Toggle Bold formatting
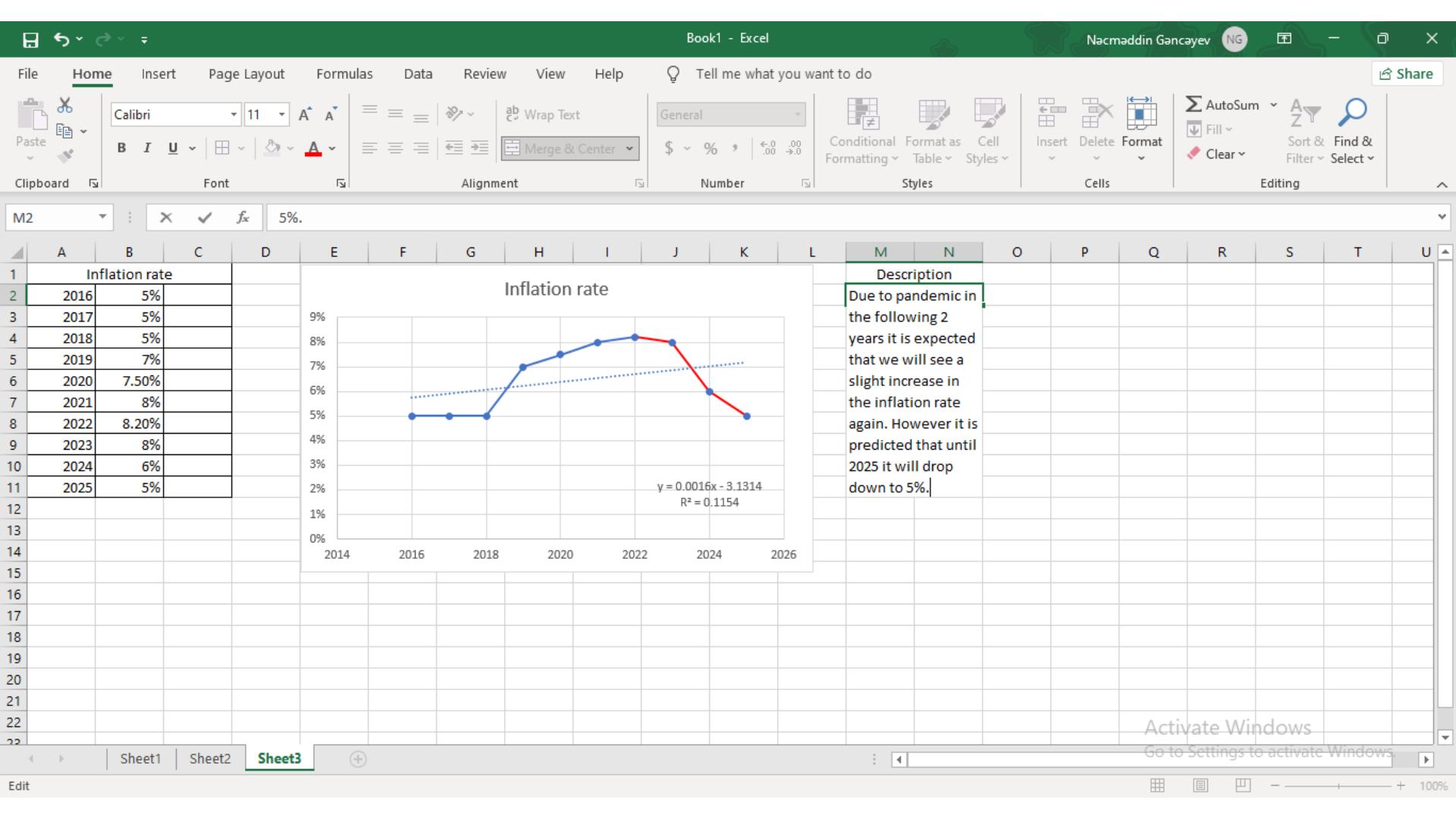Viewport: 1456px width, 819px height. pos(121,148)
